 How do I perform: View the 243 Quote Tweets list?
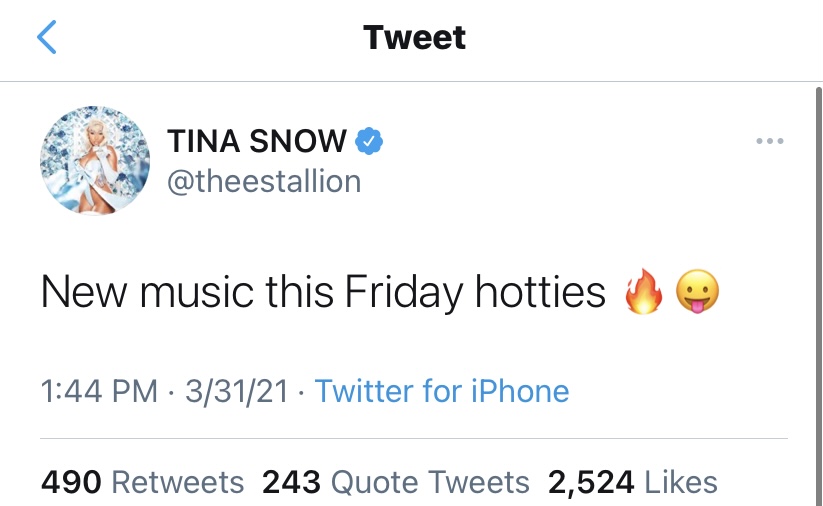396,482
